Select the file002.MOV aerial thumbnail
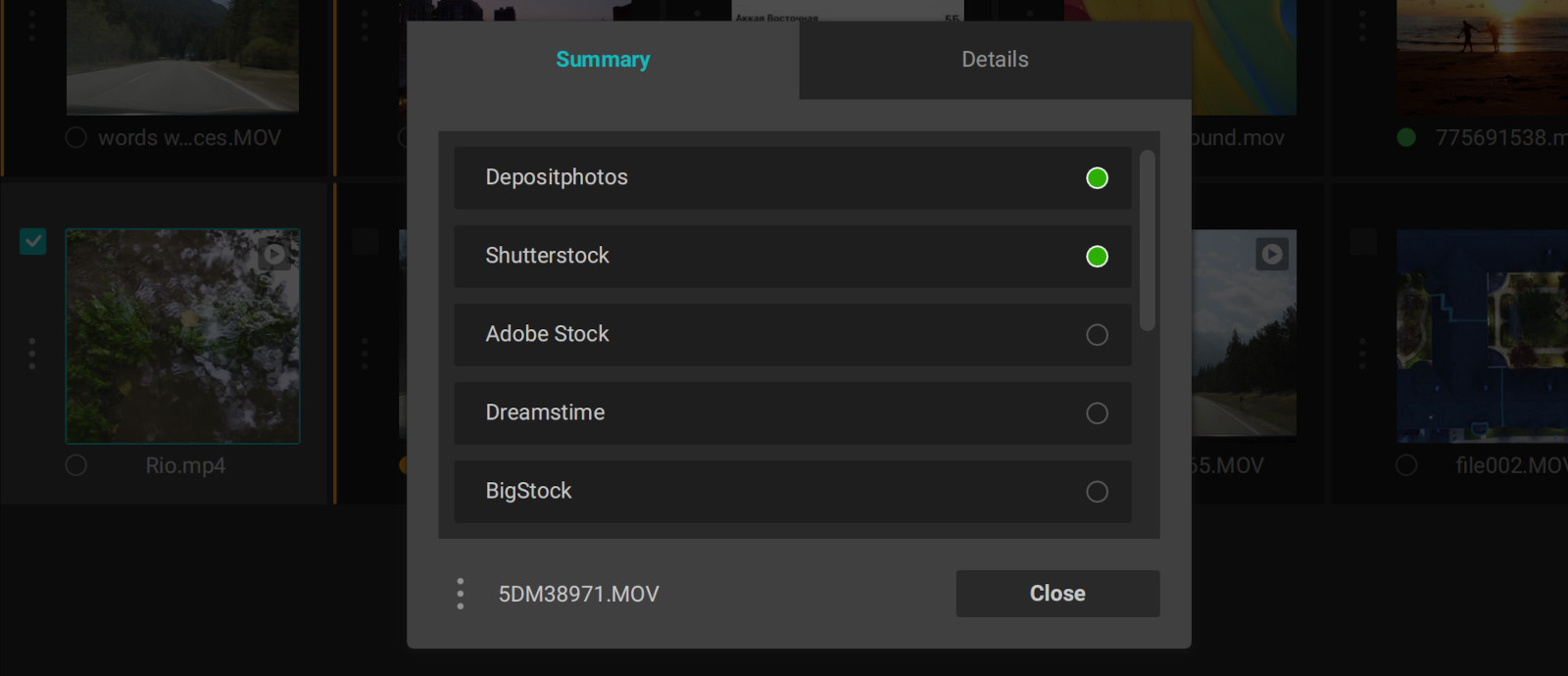 (1480, 336)
